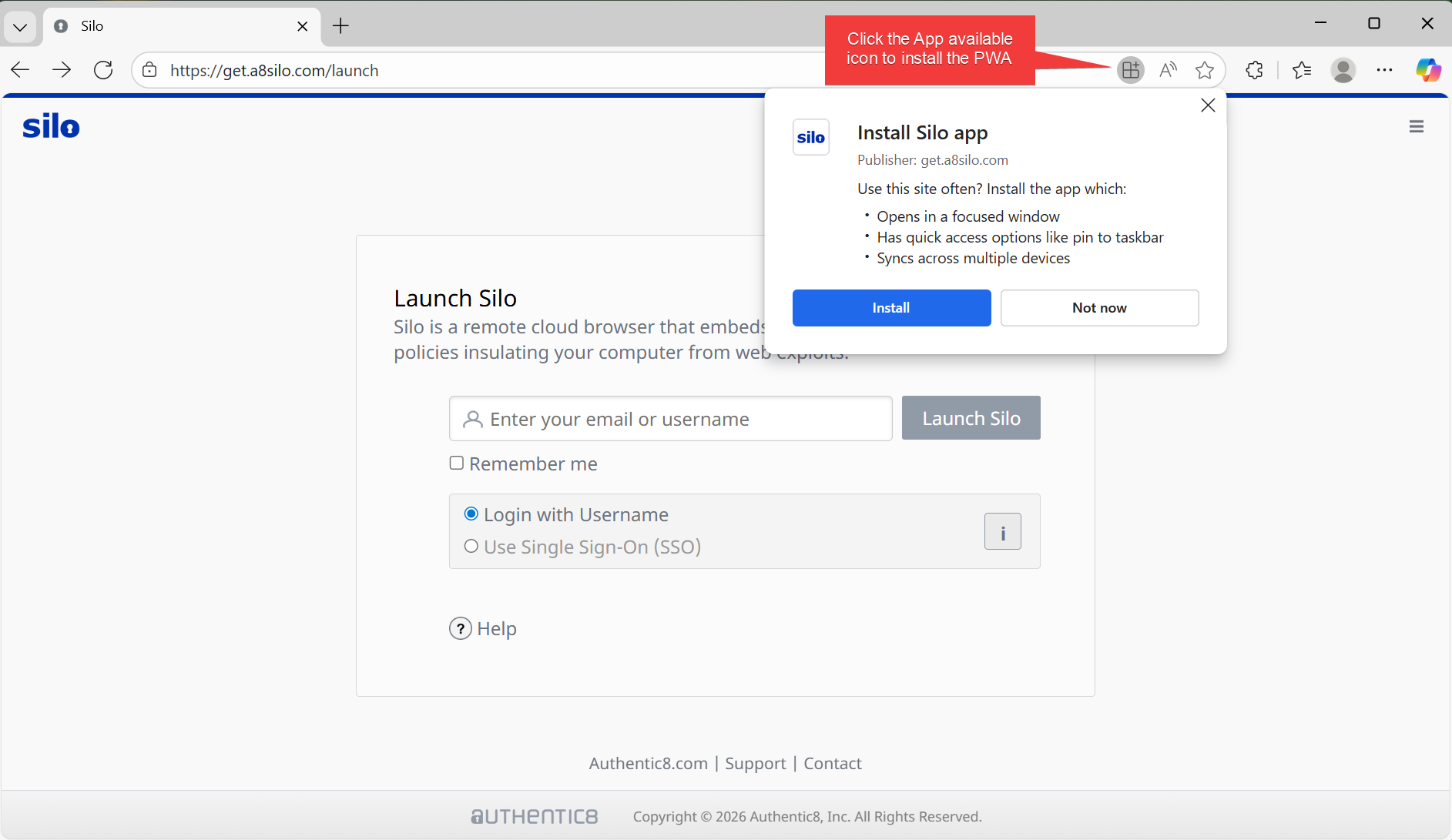Close the Silo tab
This screenshot has height=840, width=1452.
coord(303,26)
